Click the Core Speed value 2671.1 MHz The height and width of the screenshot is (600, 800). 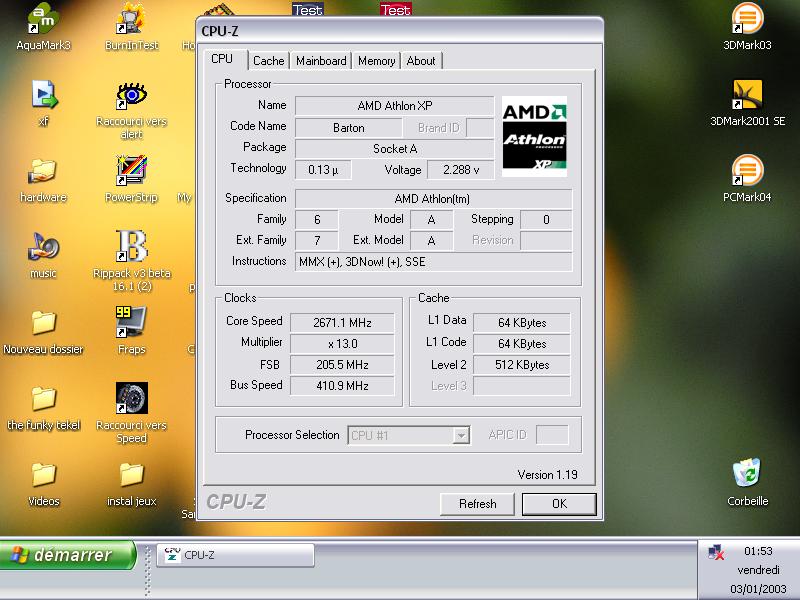[x=342, y=322]
